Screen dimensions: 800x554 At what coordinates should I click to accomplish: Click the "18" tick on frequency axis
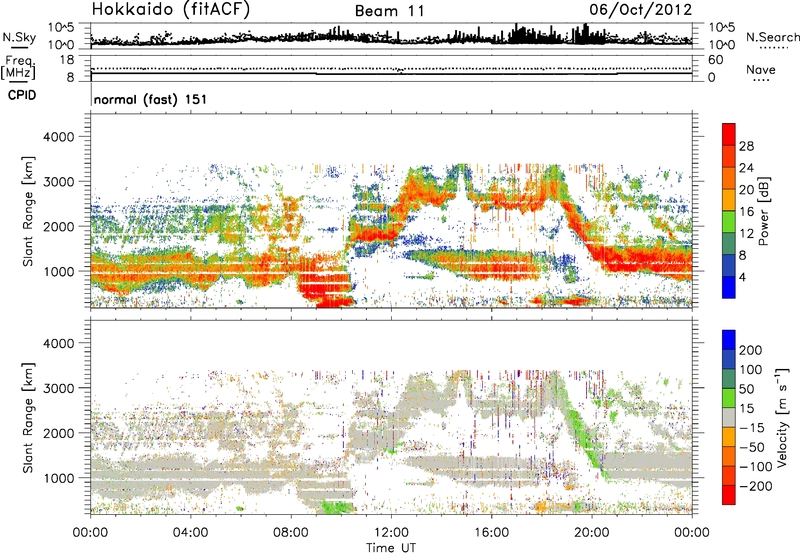click(x=67, y=60)
